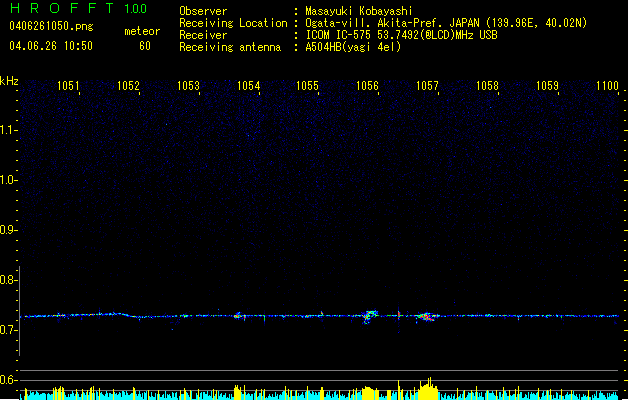
Task: Click the HROFFT 1.0.0 title text
Action: click(x=79, y=8)
